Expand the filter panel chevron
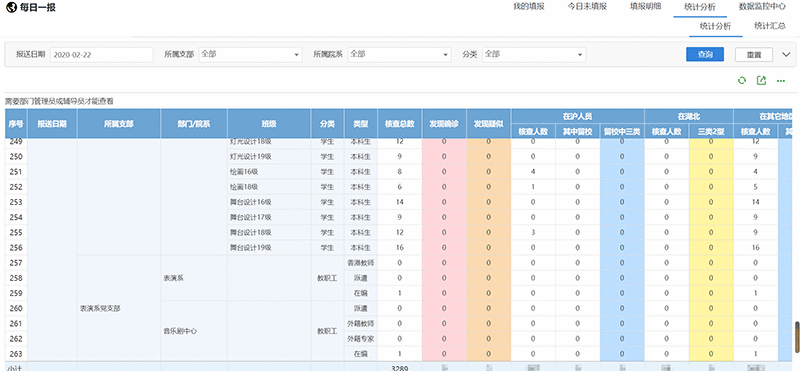 click(x=786, y=55)
